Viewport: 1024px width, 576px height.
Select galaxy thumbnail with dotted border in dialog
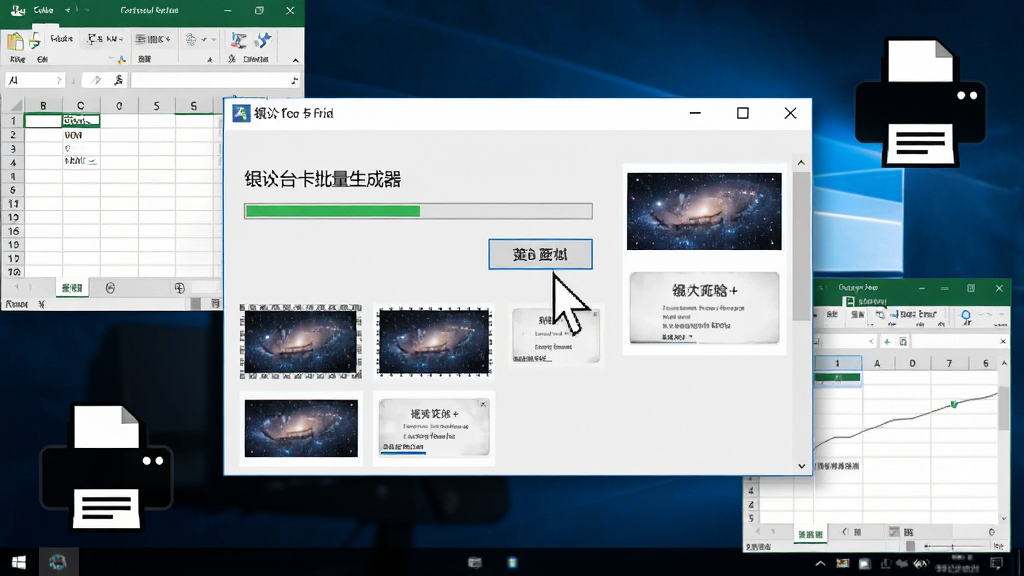pyautogui.click(x=300, y=341)
